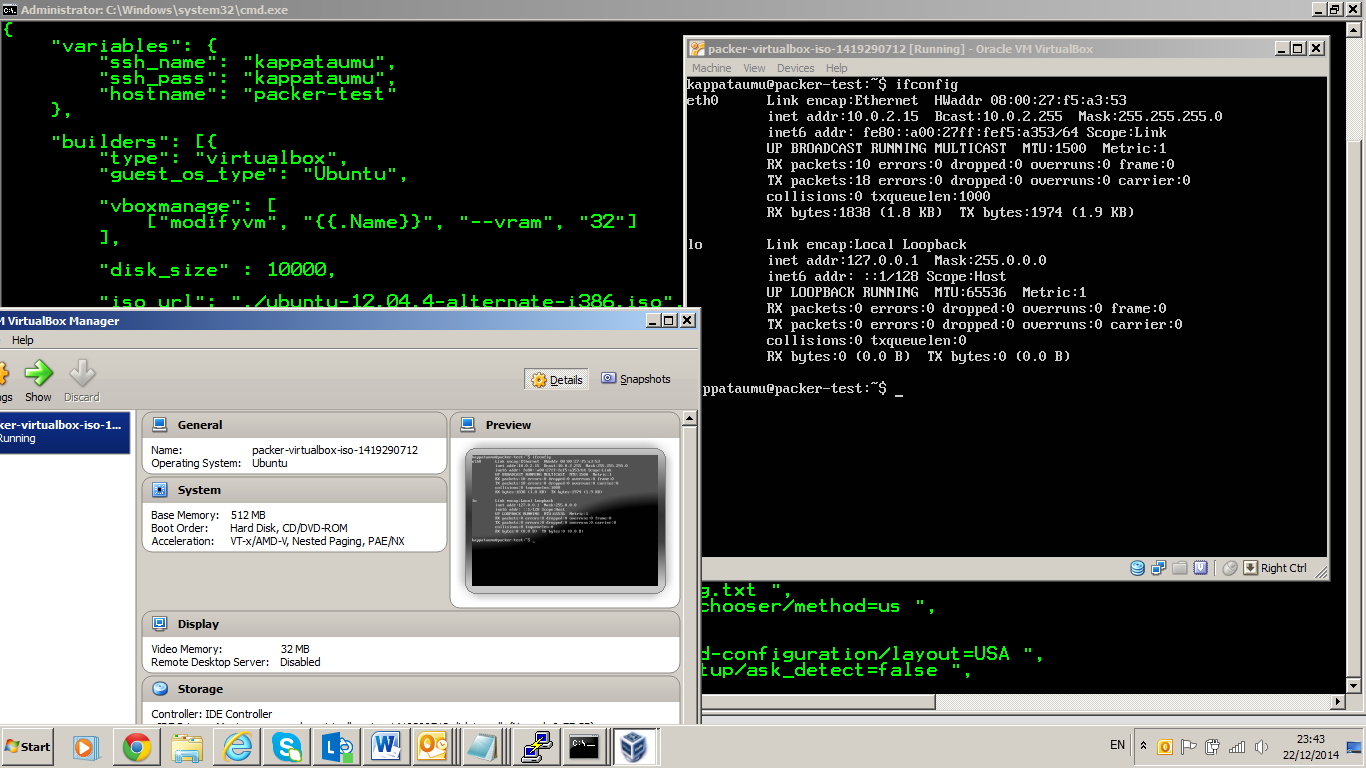1366x768 pixels.
Task: Click the Preview section monitor icon
Action: 467,425
